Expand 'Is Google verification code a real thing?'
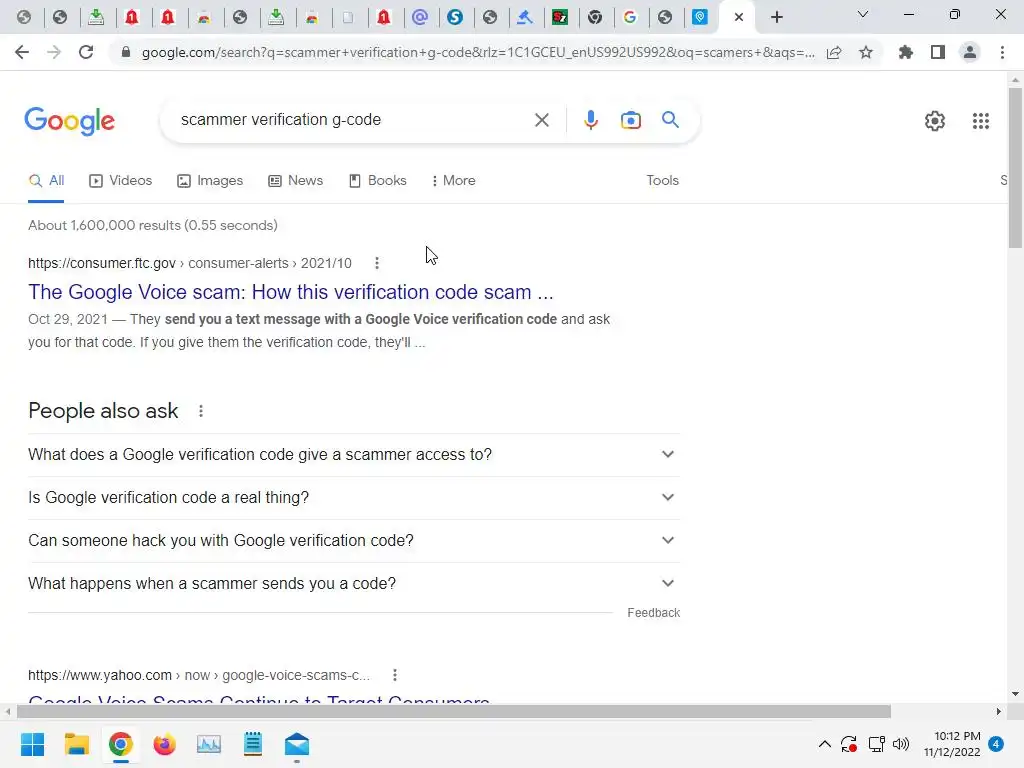1024x768 pixels. 354,498
